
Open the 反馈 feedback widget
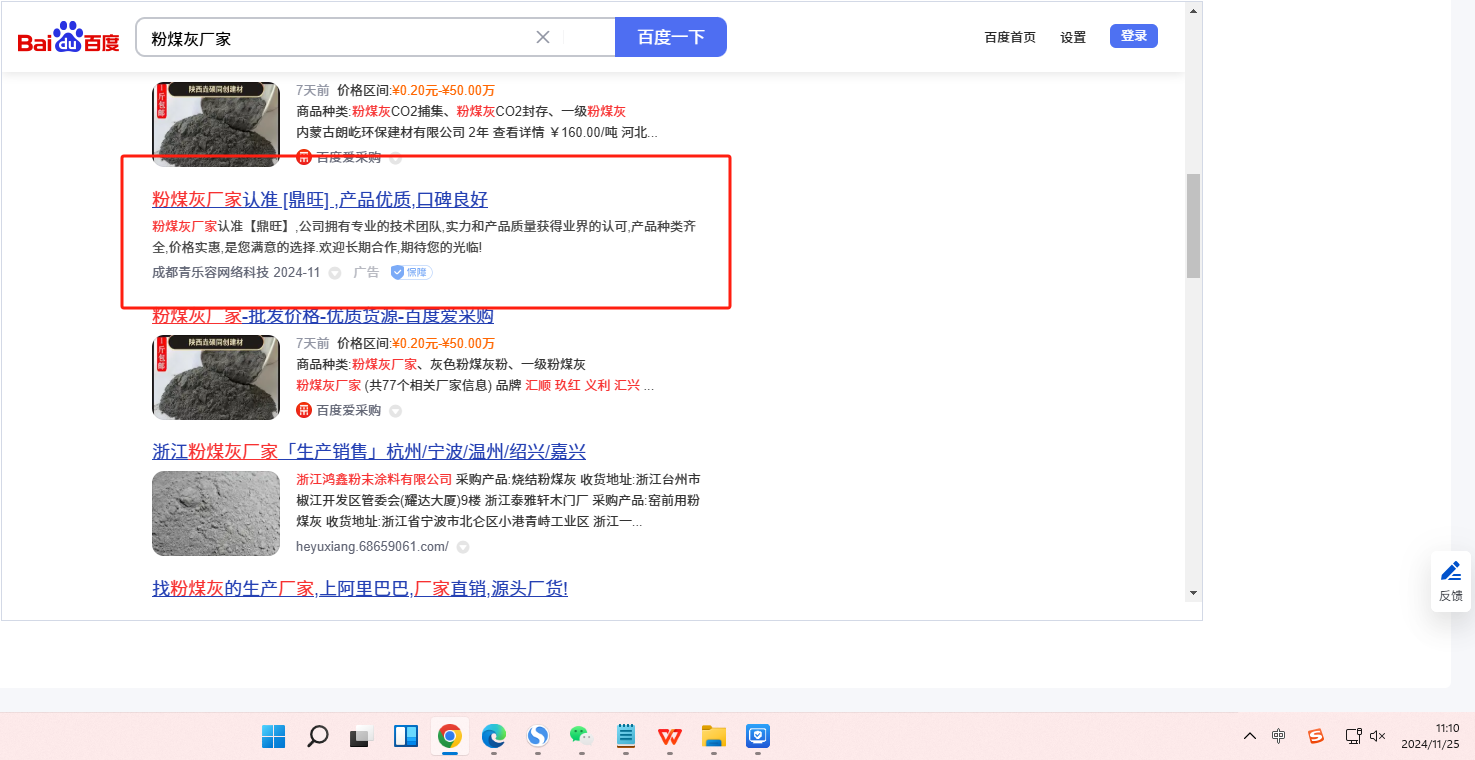[1450, 581]
